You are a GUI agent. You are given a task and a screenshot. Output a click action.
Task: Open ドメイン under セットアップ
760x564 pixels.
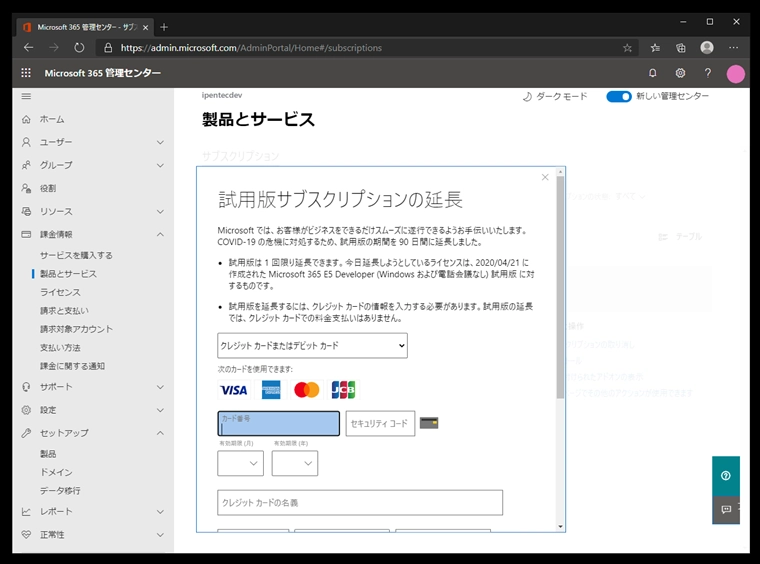coord(56,472)
